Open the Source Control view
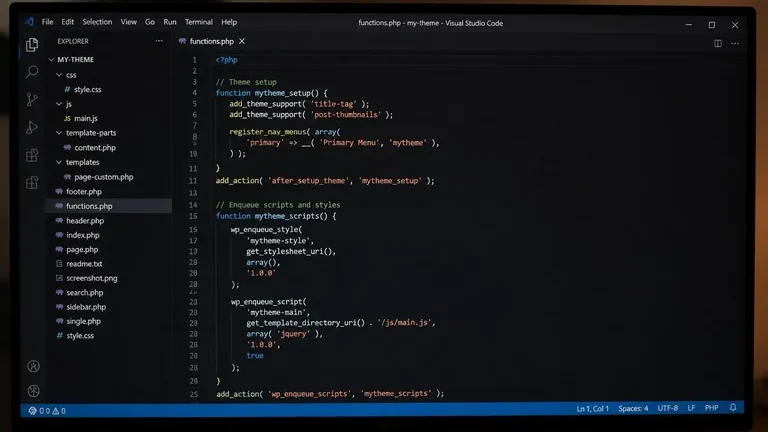The image size is (768, 432). [32, 99]
